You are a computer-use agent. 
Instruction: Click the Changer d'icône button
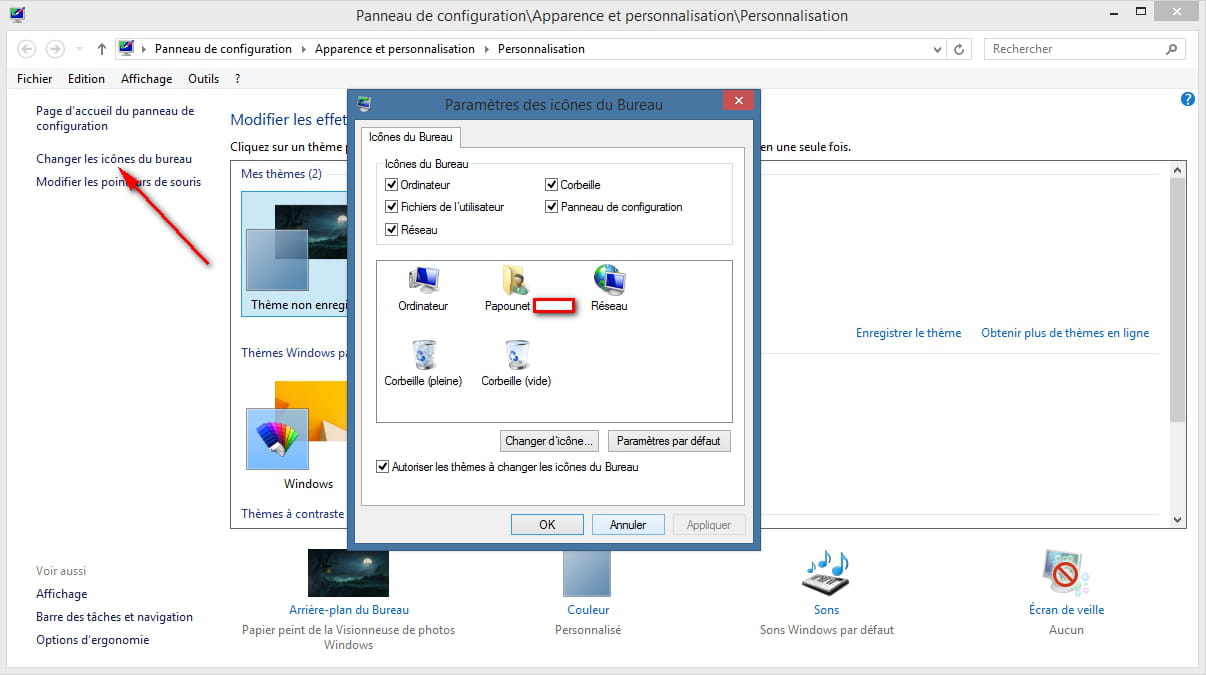pos(549,441)
